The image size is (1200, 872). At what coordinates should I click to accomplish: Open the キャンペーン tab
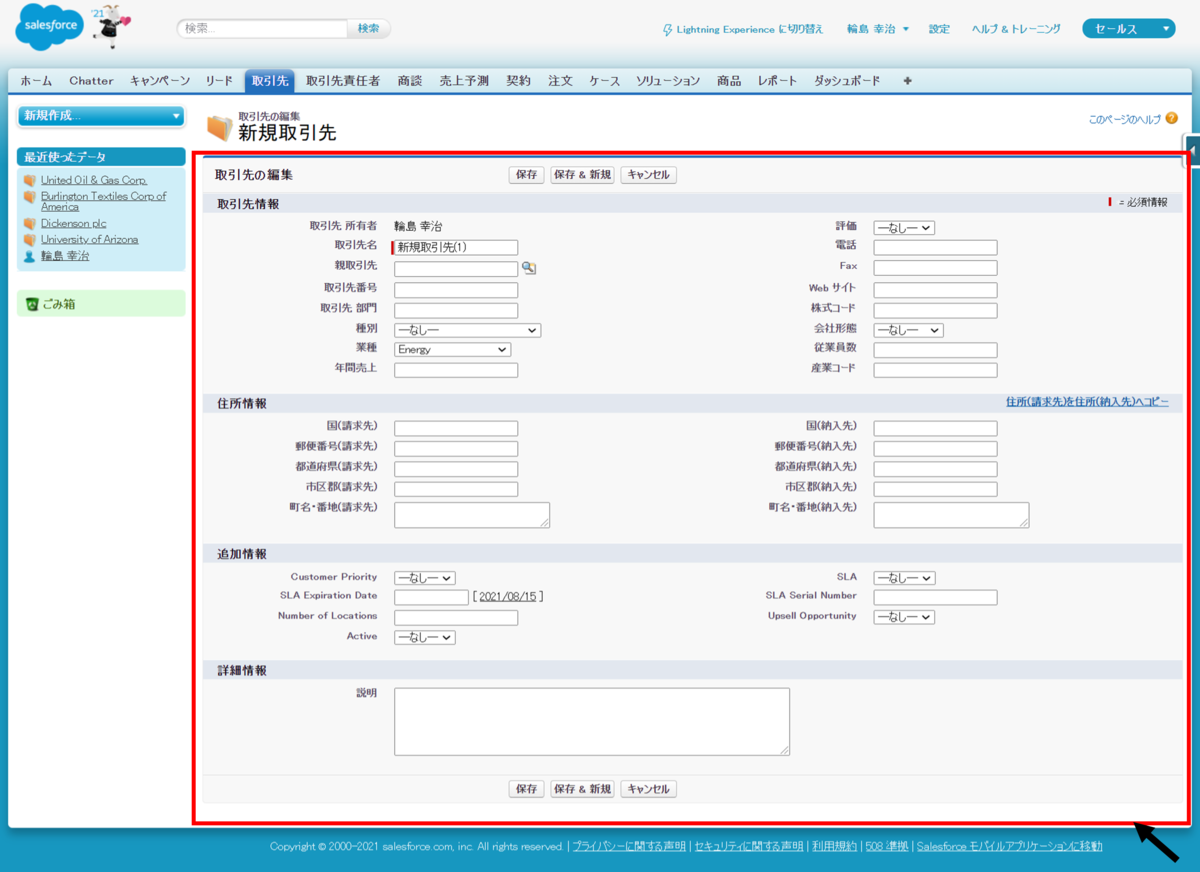[160, 81]
